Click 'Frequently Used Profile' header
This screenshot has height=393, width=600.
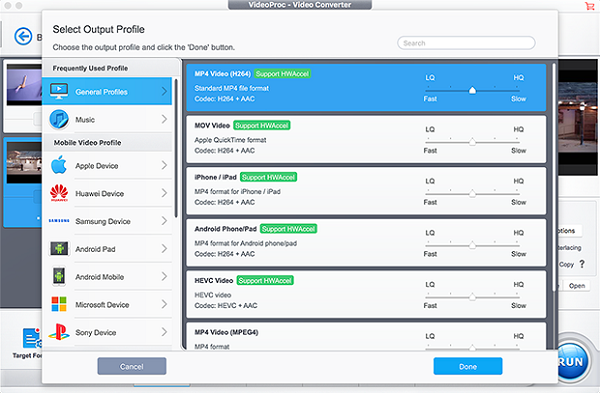click(90, 68)
